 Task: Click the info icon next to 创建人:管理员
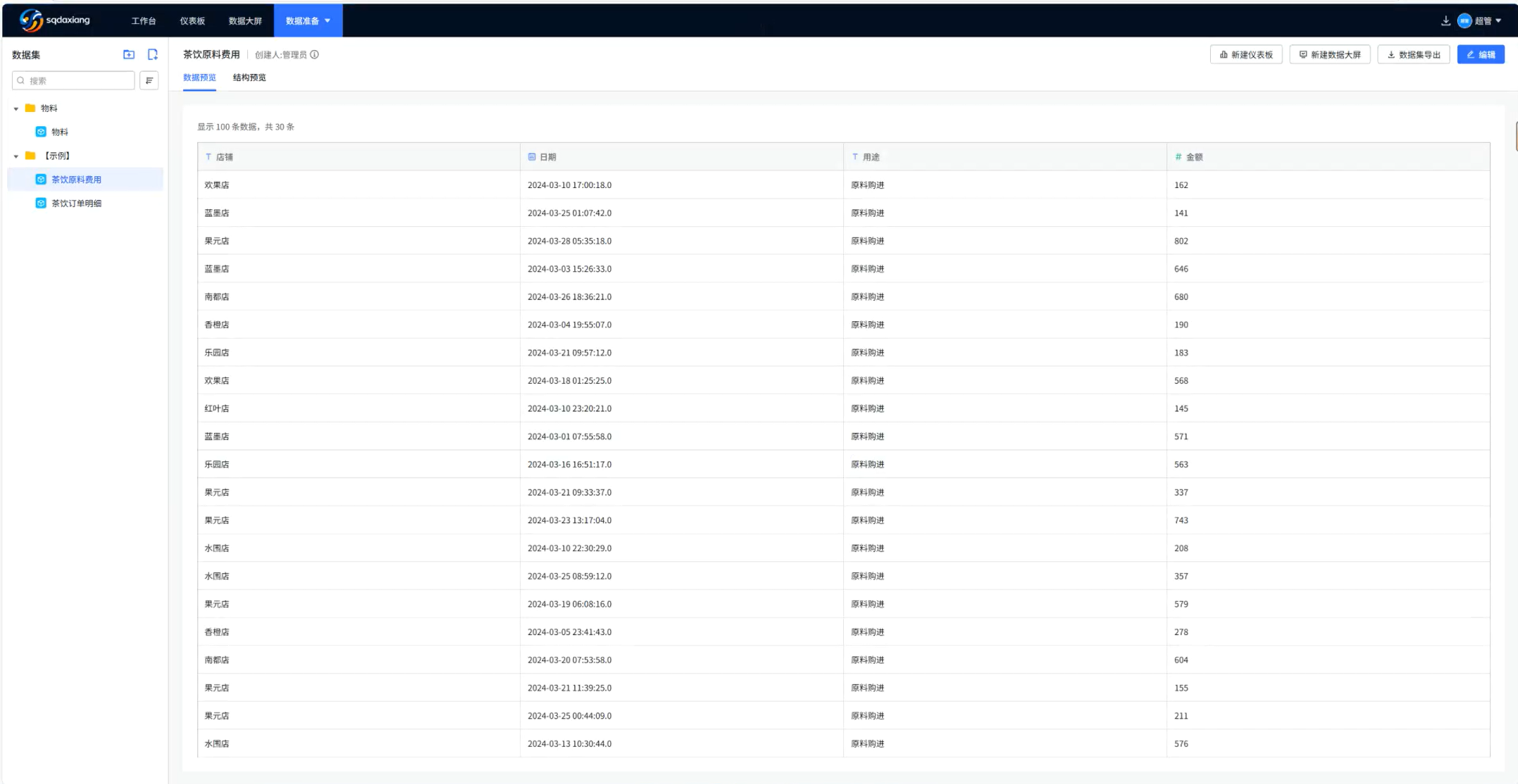(315, 54)
